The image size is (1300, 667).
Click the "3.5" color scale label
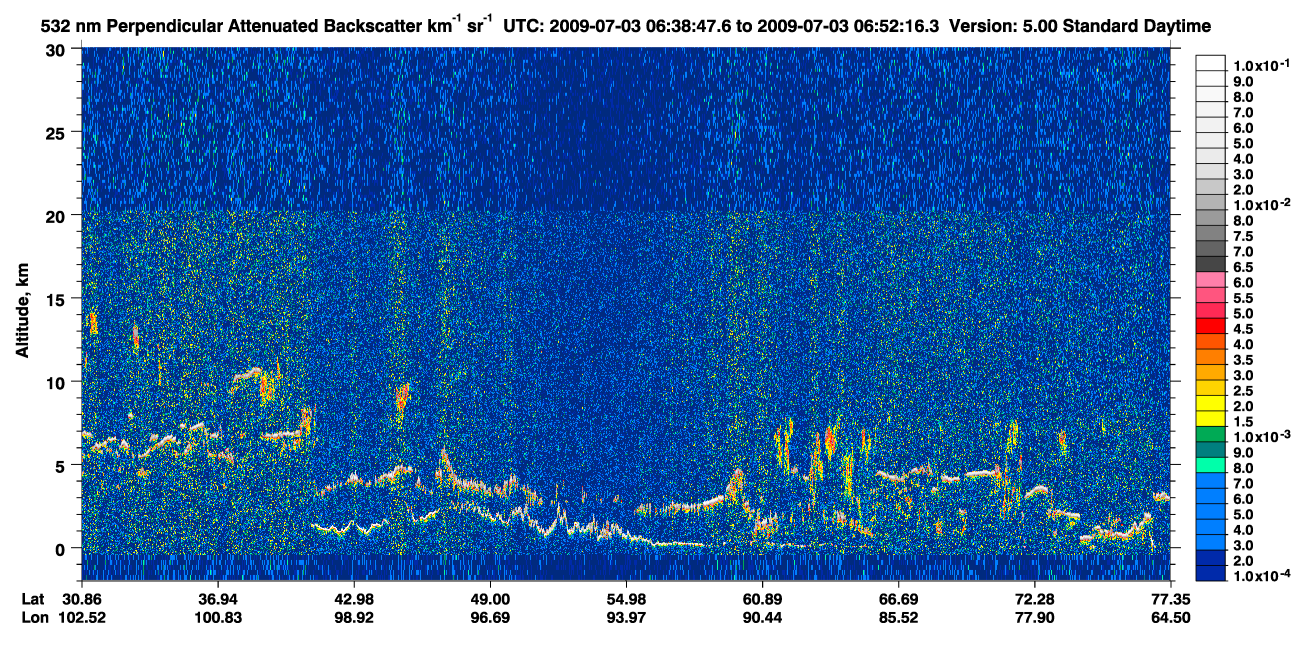coord(1245,360)
